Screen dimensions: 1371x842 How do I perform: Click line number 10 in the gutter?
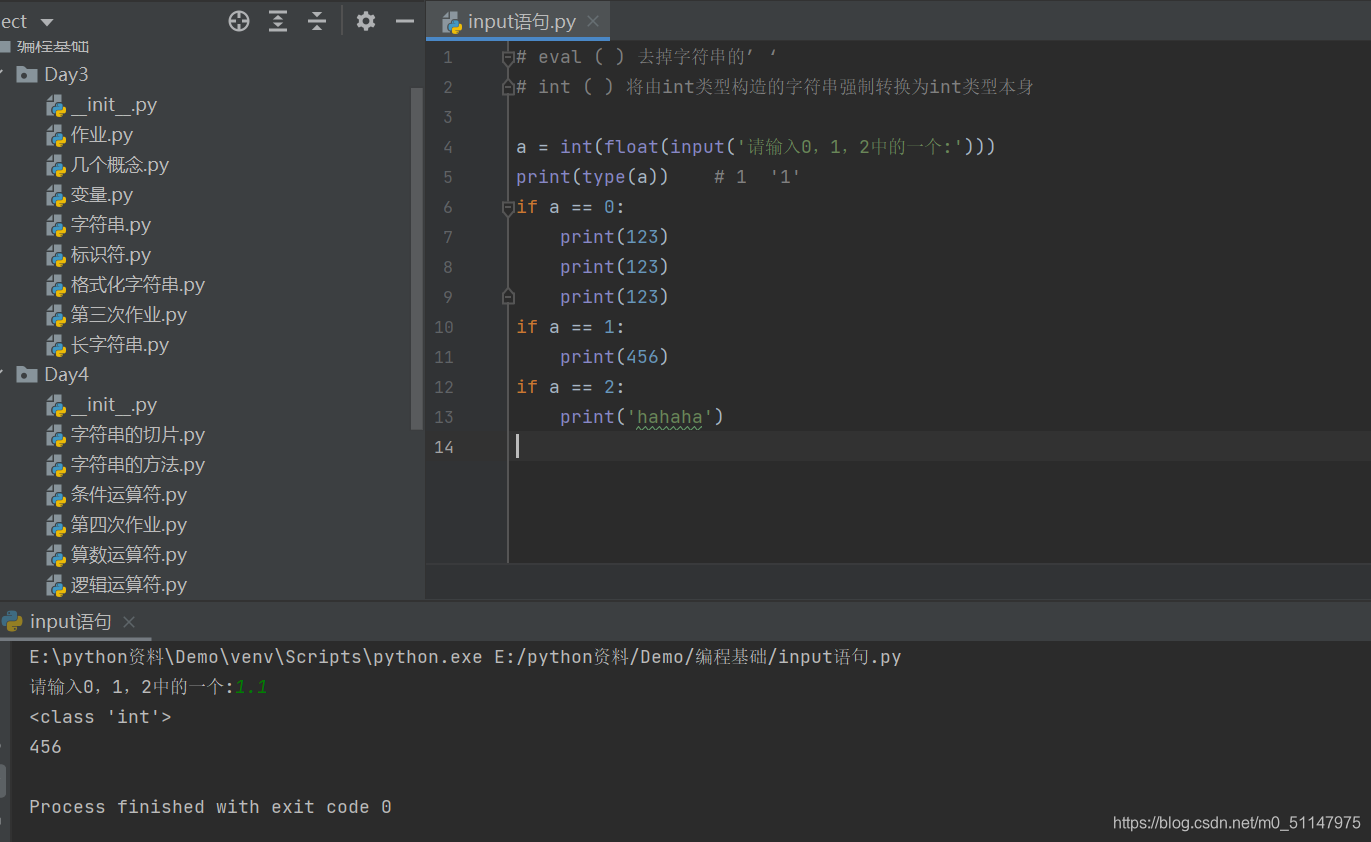443,327
